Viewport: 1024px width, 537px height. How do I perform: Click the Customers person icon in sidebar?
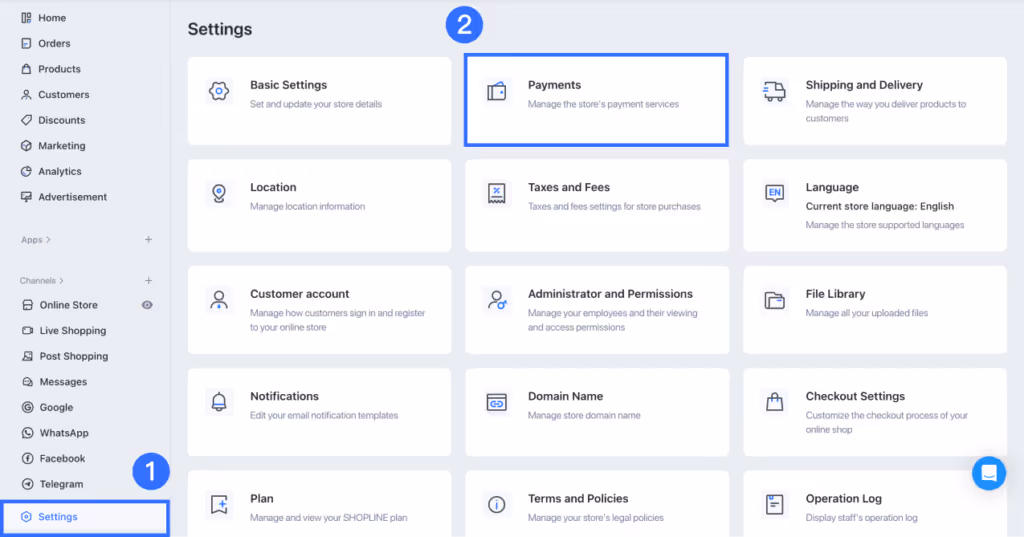pyautogui.click(x=26, y=94)
